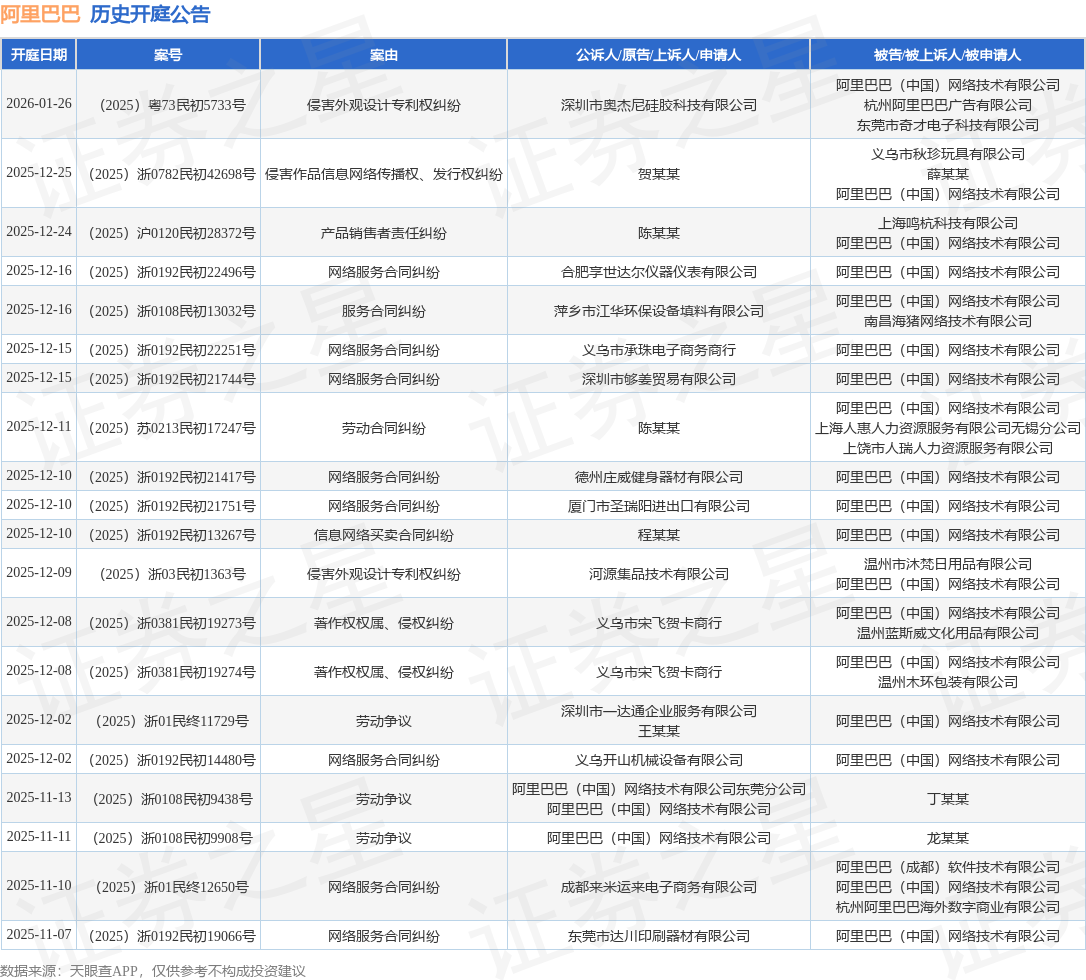Click defendant 阿里巴巴（成都）软件技术有限公司

click(x=947, y=867)
